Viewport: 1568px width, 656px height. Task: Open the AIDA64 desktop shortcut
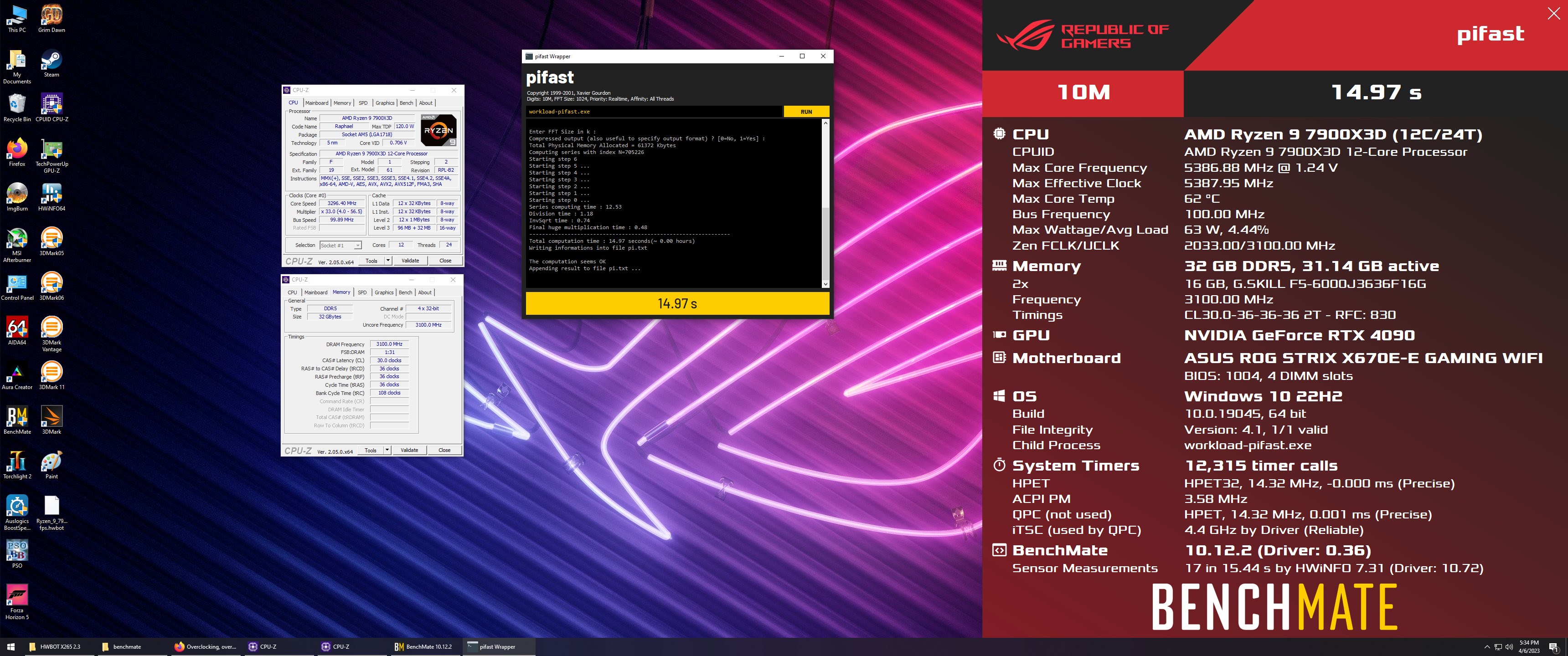(x=17, y=331)
